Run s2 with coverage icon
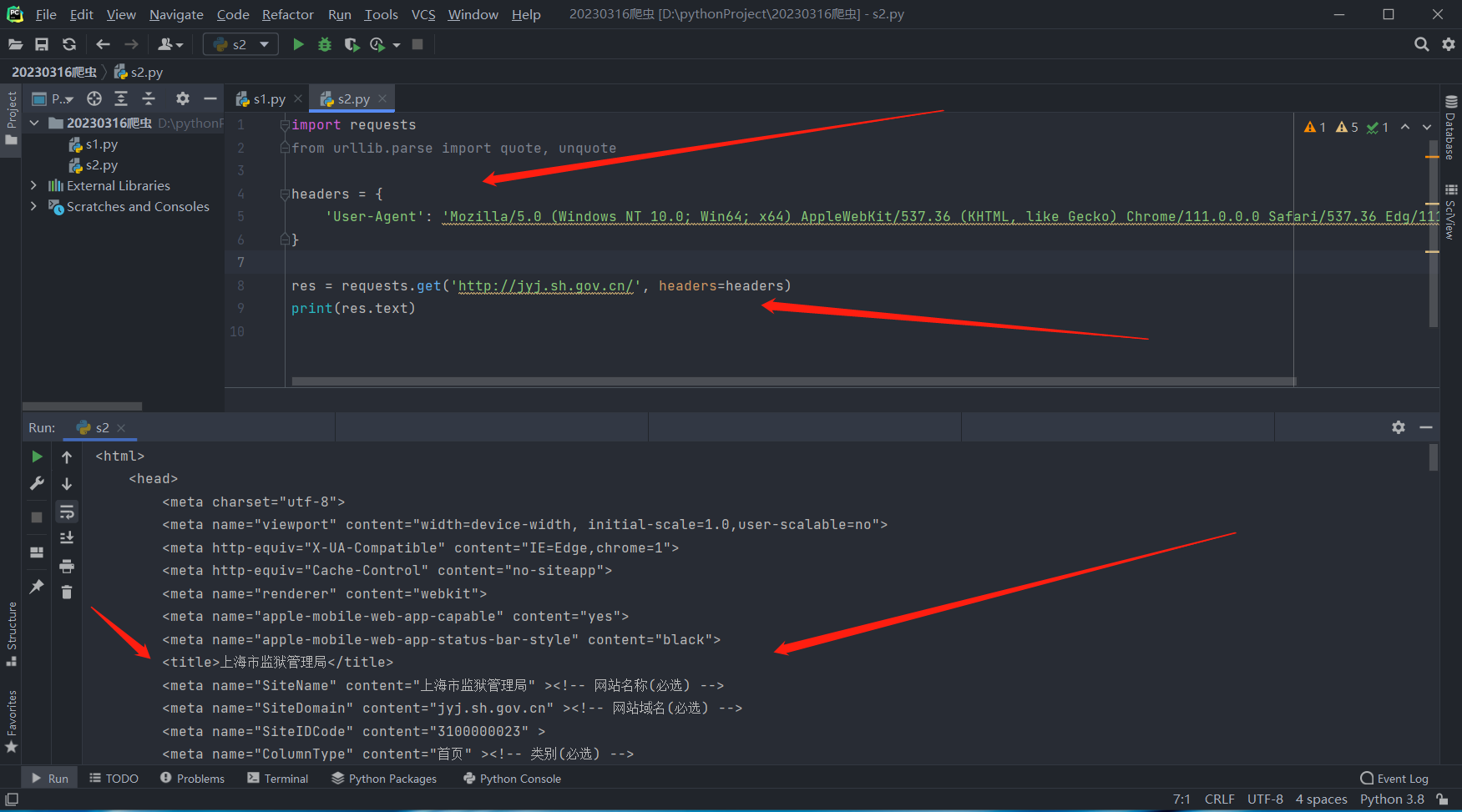The width and height of the screenshot is (1462, 812). [352, 44]
